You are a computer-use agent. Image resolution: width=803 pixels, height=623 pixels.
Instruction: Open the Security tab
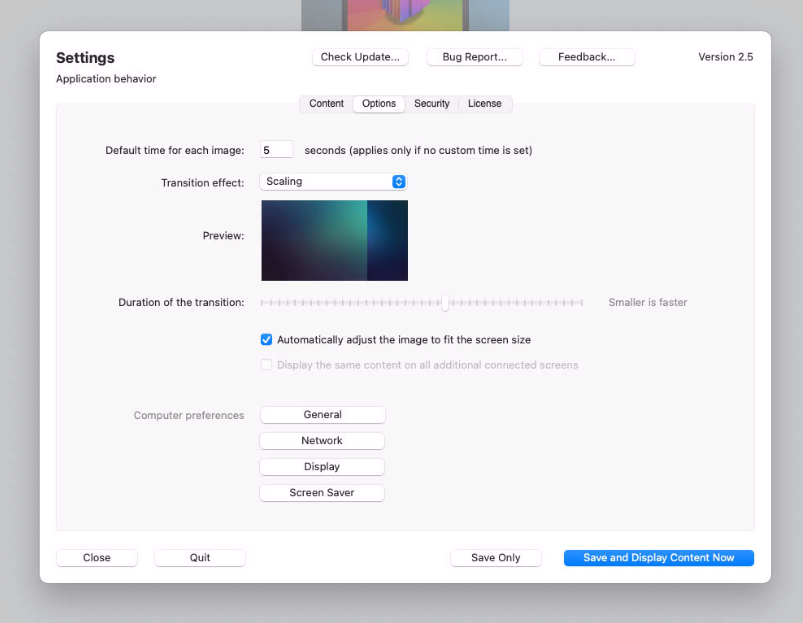[432, 103]
